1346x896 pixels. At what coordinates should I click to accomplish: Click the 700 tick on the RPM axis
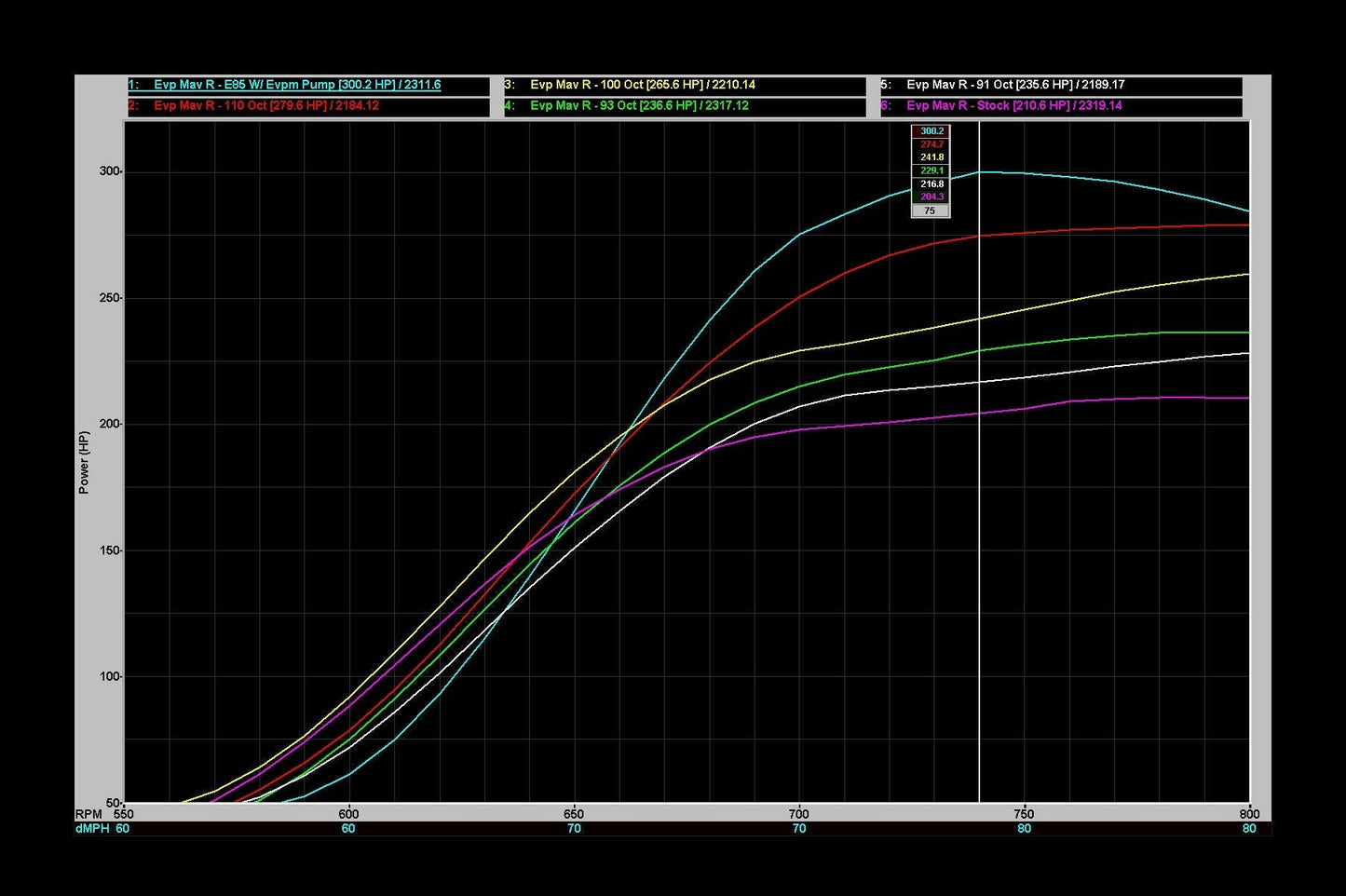(798, 814)
